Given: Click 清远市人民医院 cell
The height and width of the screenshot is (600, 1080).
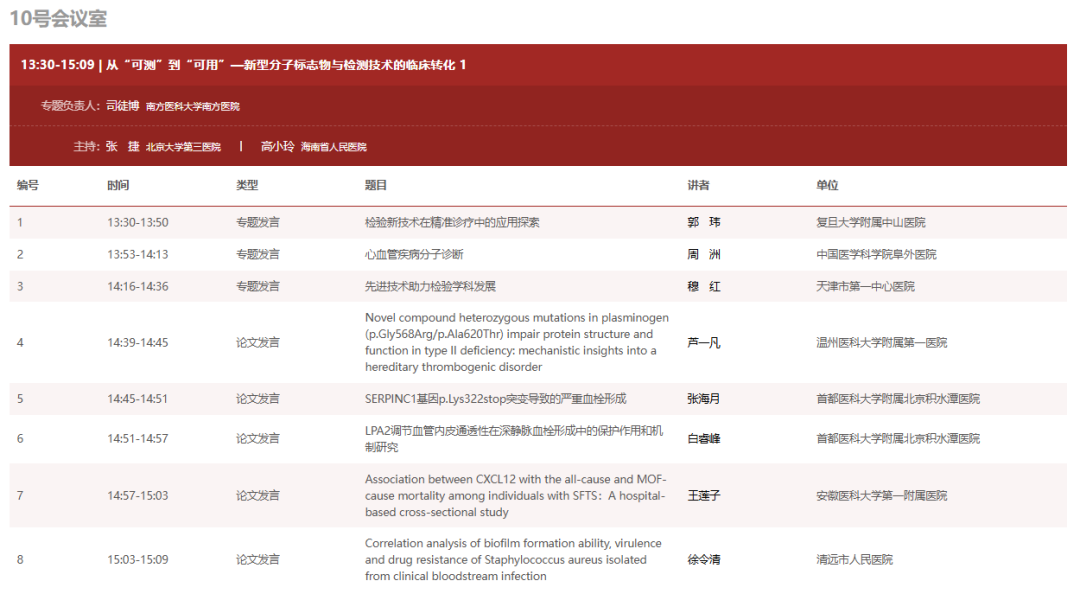Looking at the screenshot, I should point(854,559).
